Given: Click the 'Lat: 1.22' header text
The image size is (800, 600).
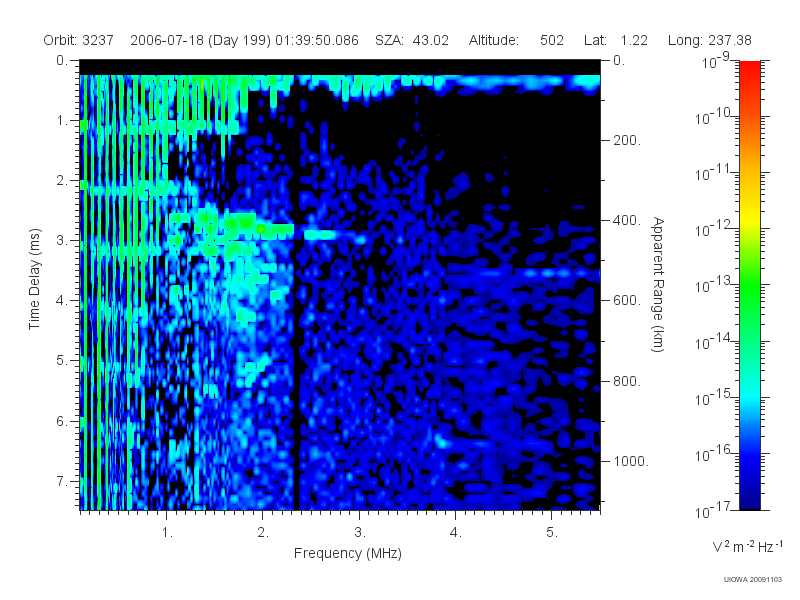Looking at the screenshot, I should [616, 40].
